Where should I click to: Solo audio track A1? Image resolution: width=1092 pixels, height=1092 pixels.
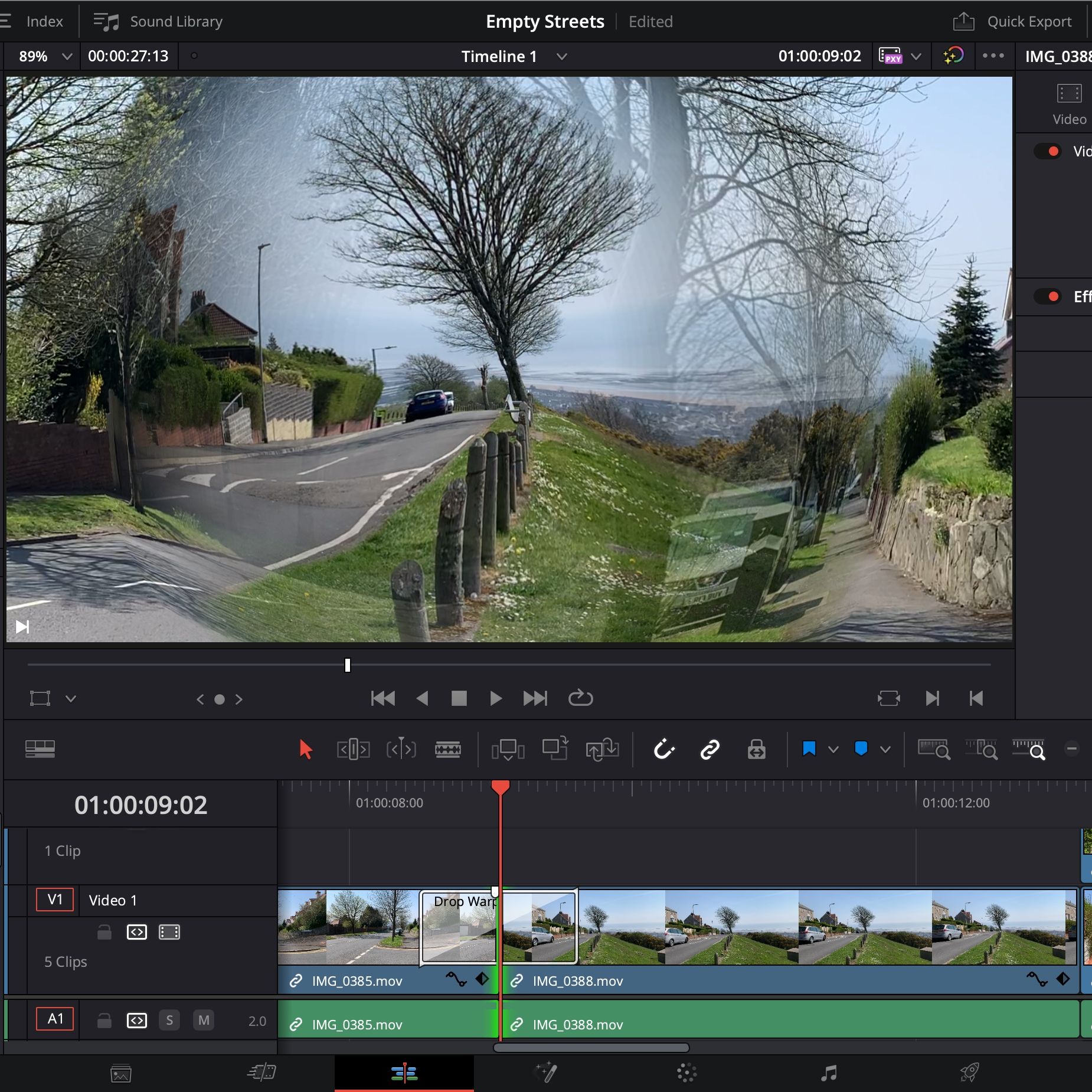pos(169,1020)
